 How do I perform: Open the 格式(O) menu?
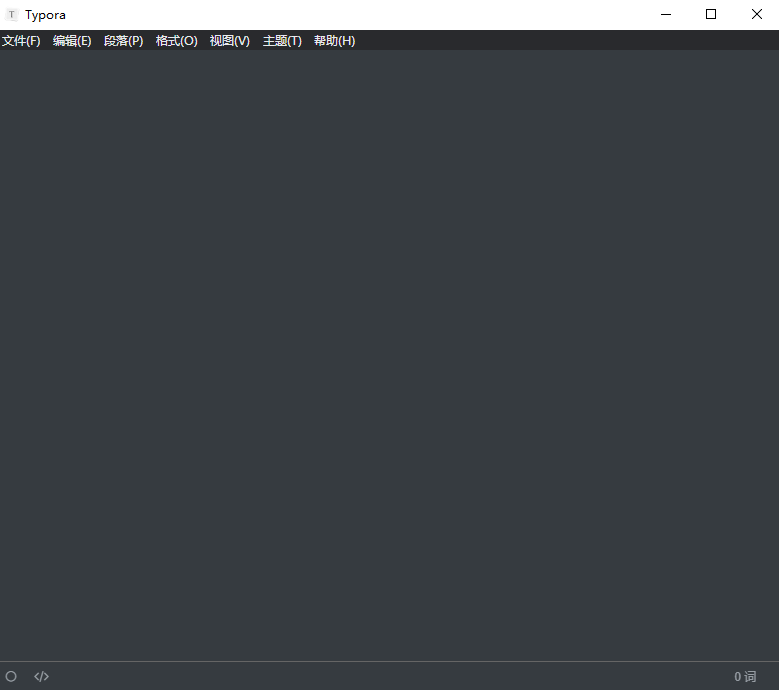tap(176, 41)
